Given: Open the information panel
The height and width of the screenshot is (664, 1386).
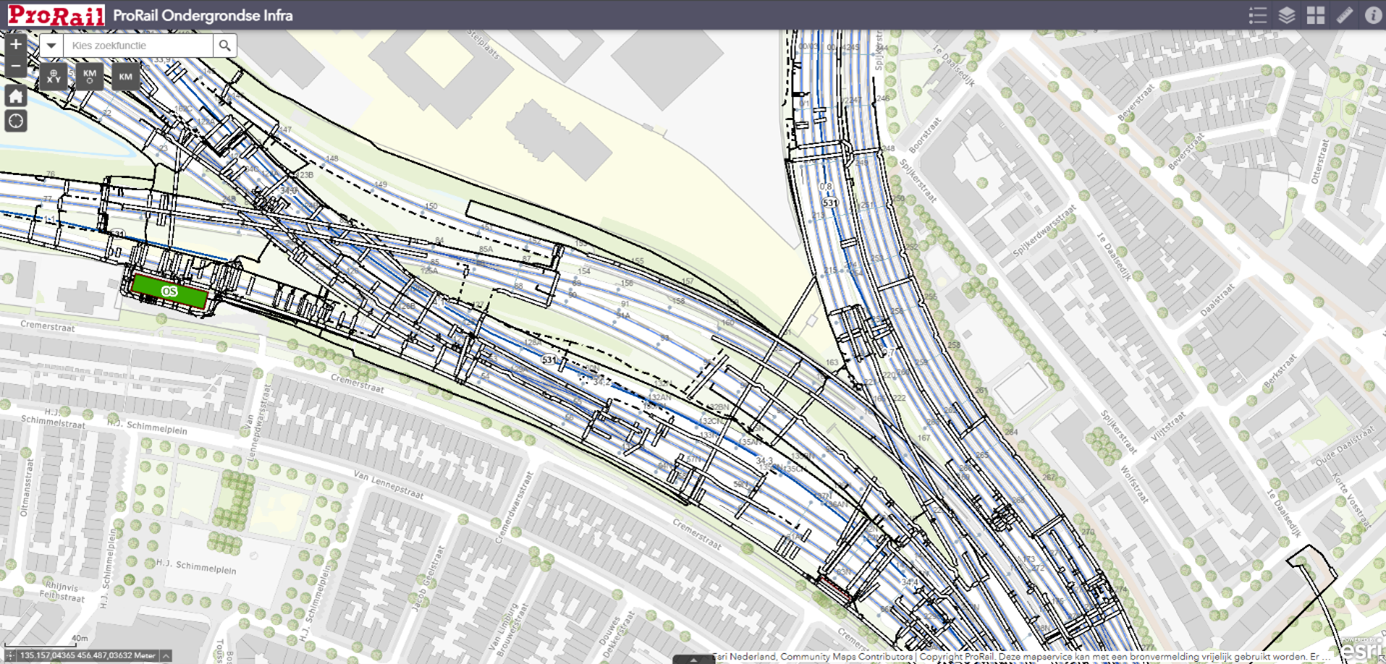Looking at the screenshot, I should (x=1372, y=15).
